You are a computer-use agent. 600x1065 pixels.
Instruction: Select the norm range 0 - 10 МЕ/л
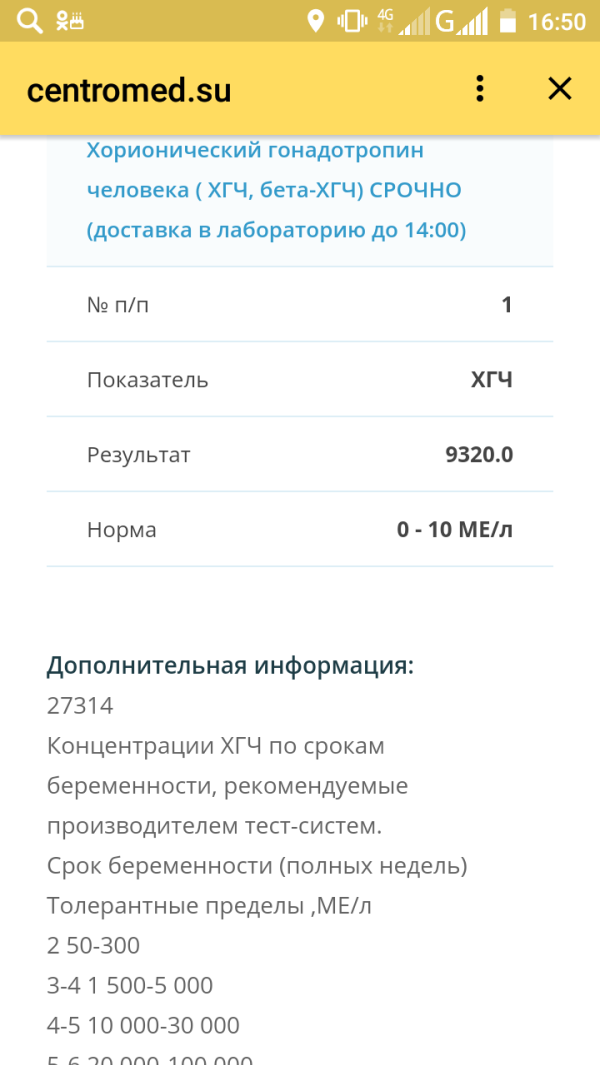coord(455,530)
